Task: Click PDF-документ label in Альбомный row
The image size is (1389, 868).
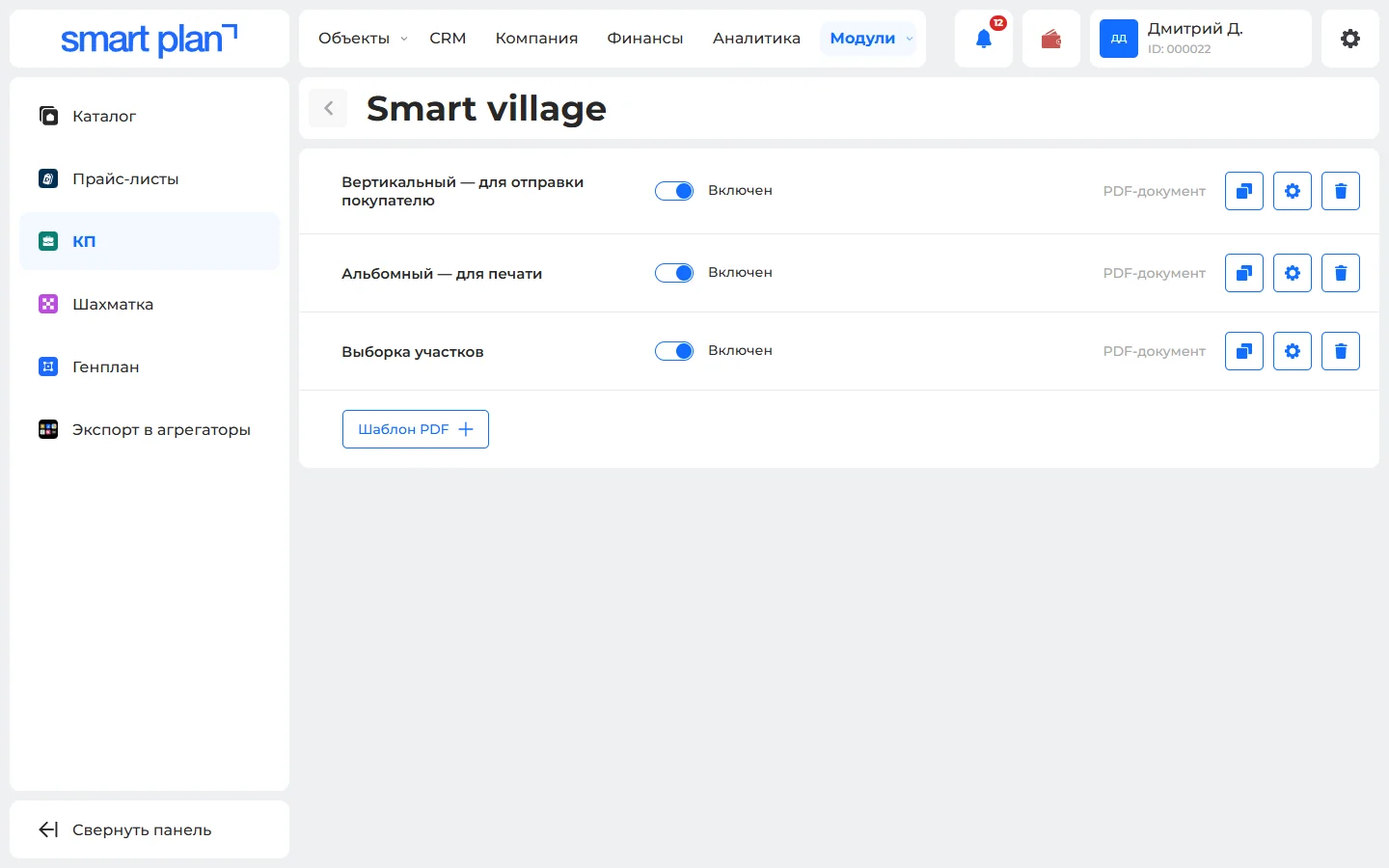Action: tap(1155, 273)
